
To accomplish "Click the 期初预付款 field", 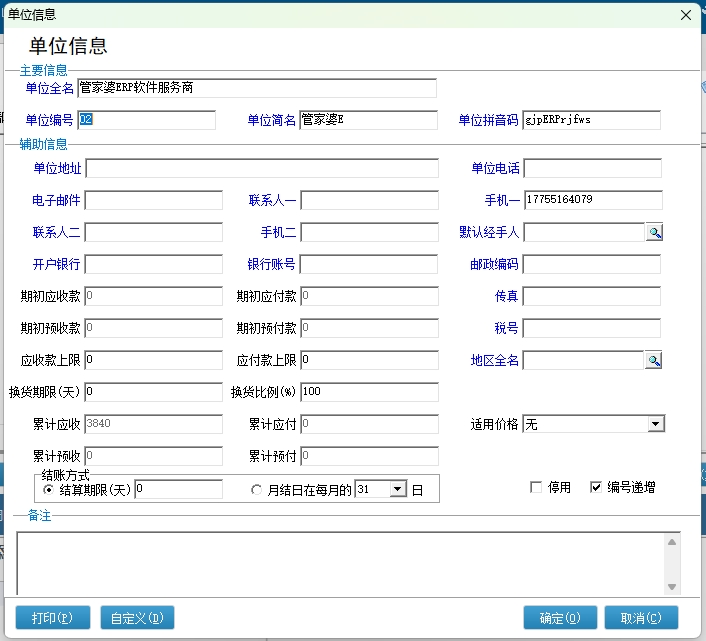I will (x=370, y=328).
